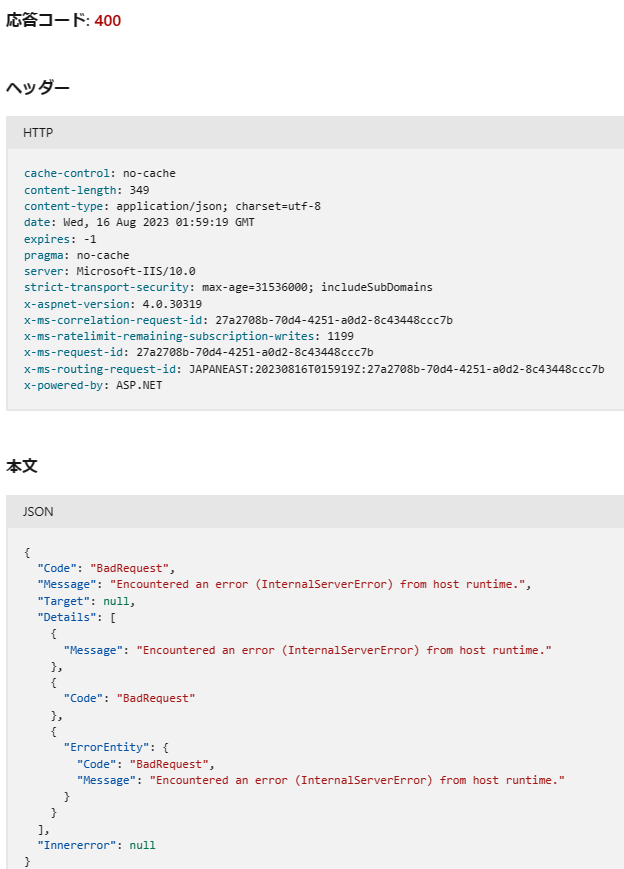Click the JSON code block label
The width and height of the screenshot is (624, 869).
pyautogui.click(x=38, y=511)
